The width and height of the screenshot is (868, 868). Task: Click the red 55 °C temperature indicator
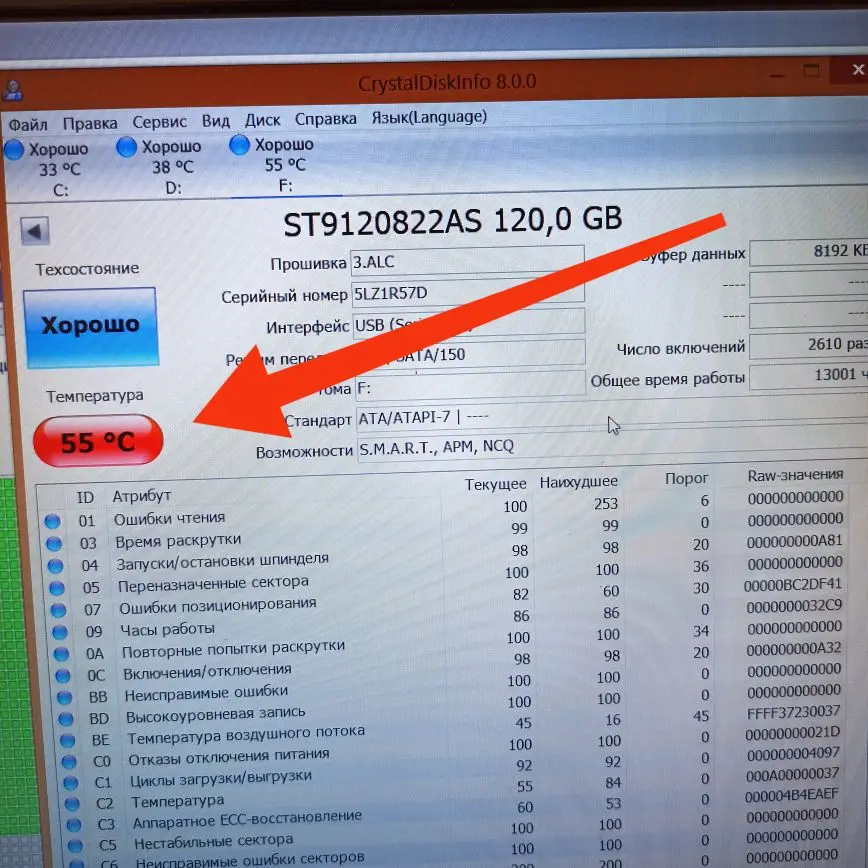click(98, 441)
